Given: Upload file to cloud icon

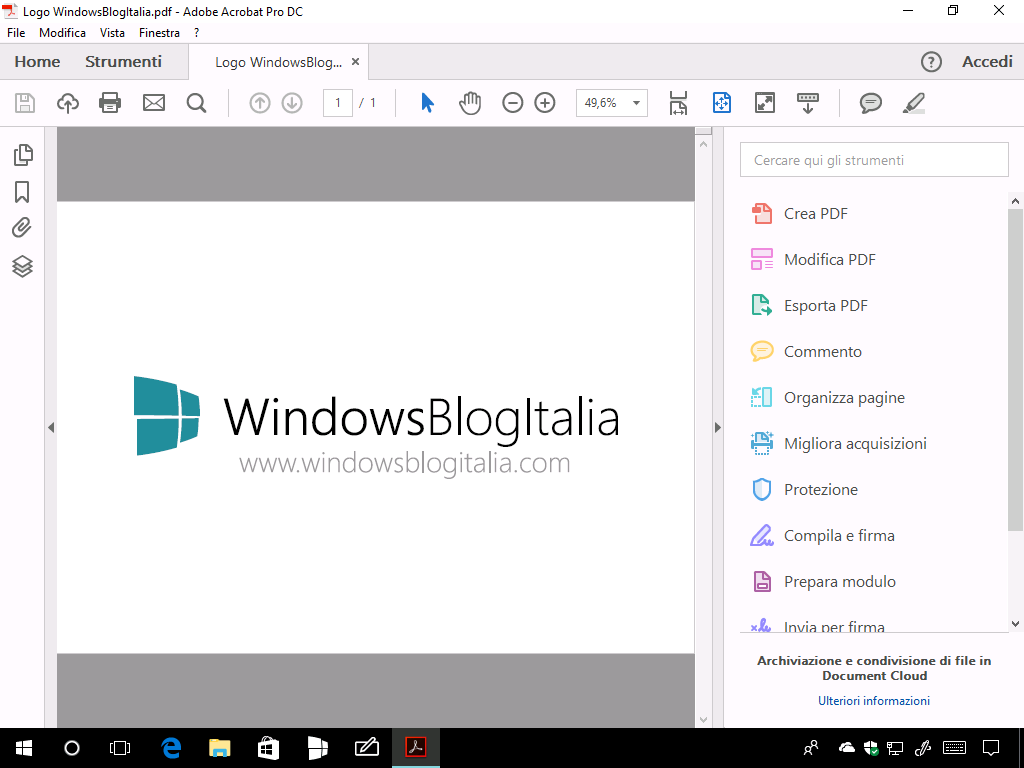Looking at the screenshot, I should 68,103.
